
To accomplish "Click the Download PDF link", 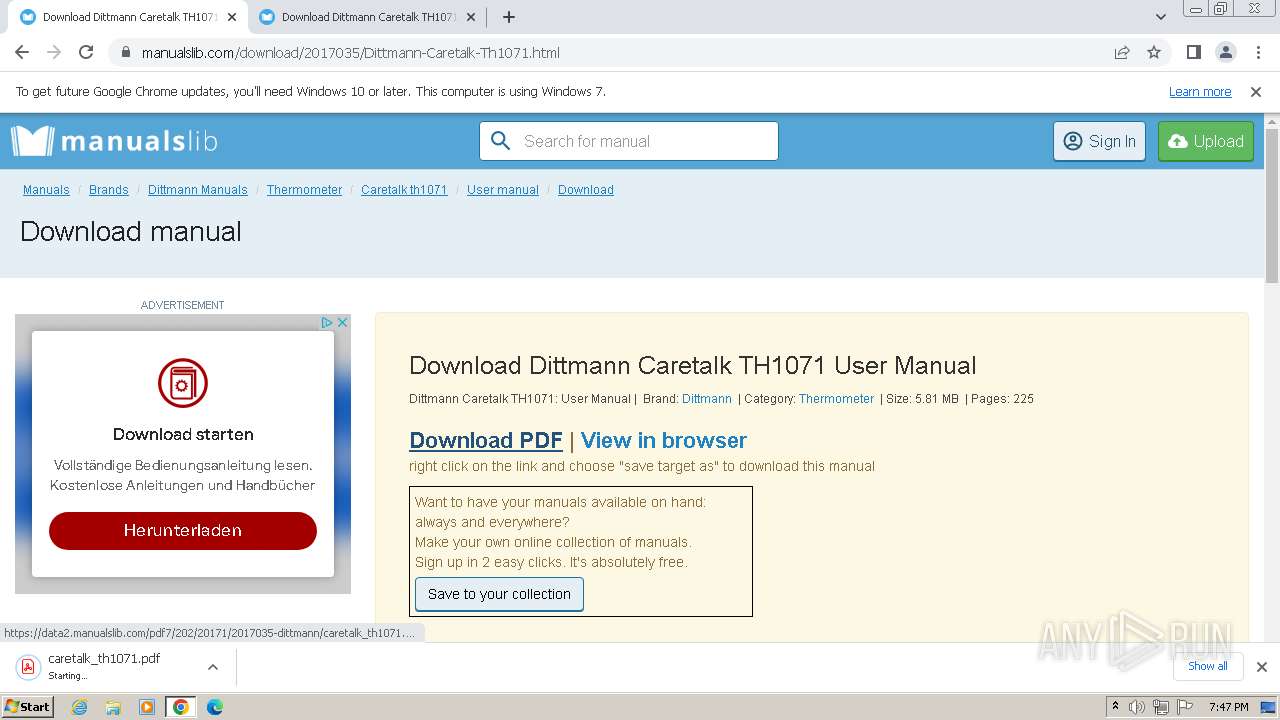I will pyautogui.click(x=486, y=440).
